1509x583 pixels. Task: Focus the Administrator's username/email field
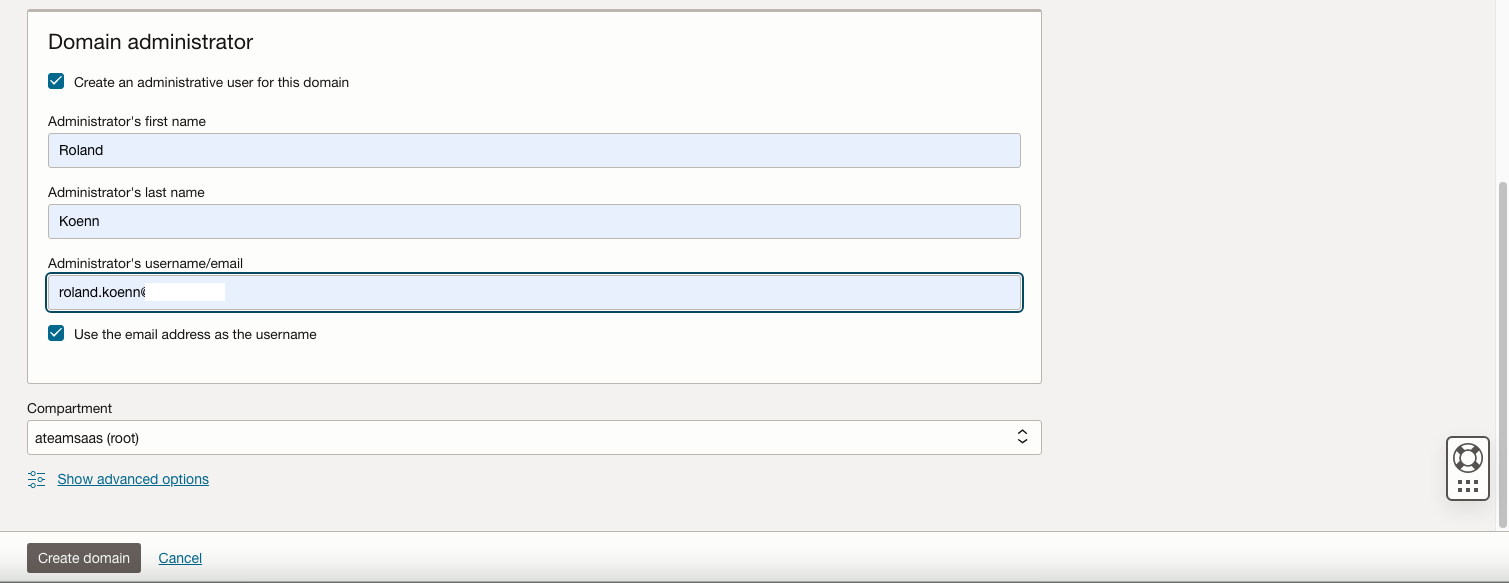pos(535,292)
